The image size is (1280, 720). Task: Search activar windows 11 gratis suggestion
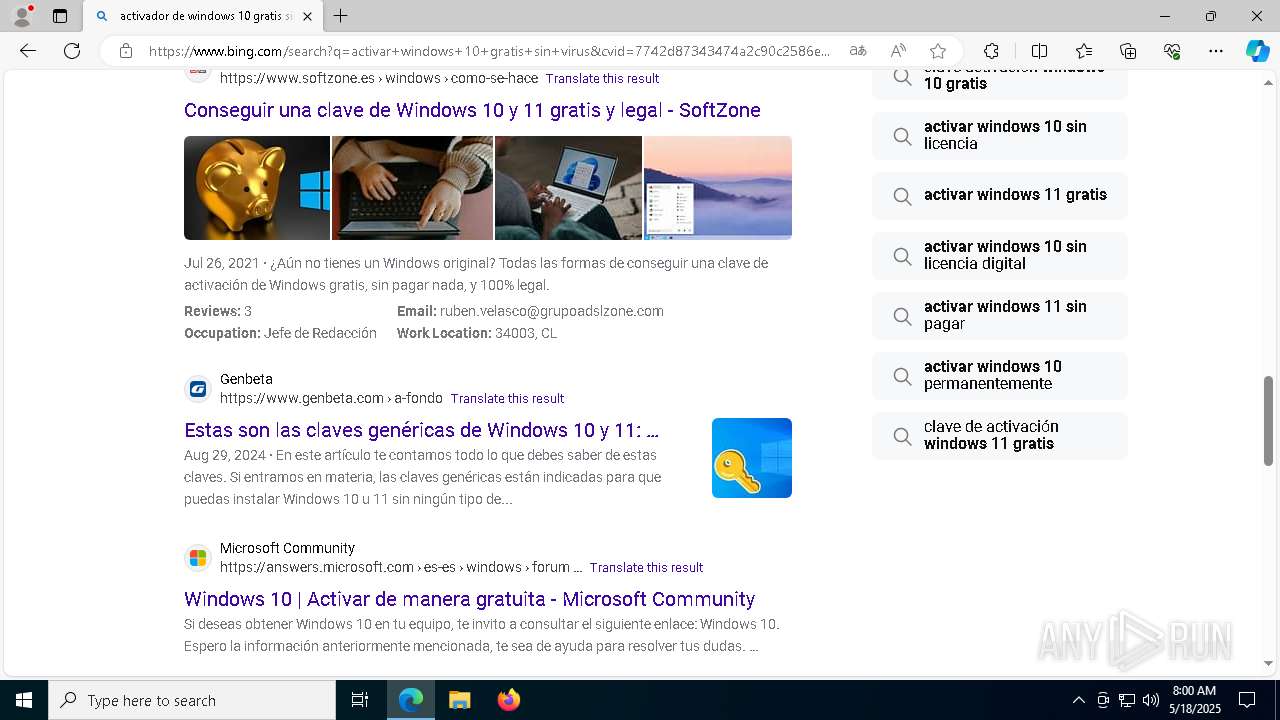(1000, 195)
